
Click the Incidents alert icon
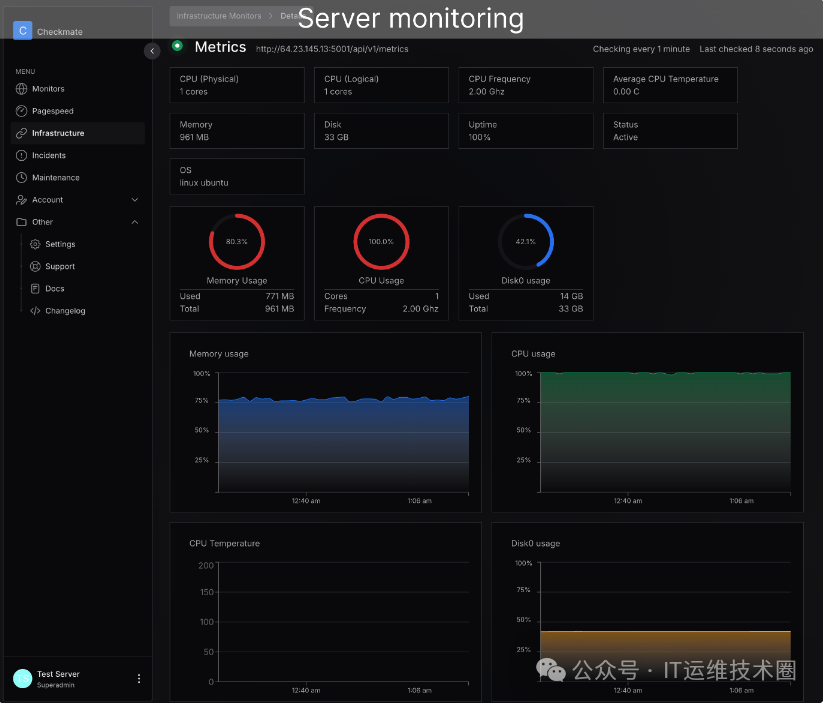[22, 155]
